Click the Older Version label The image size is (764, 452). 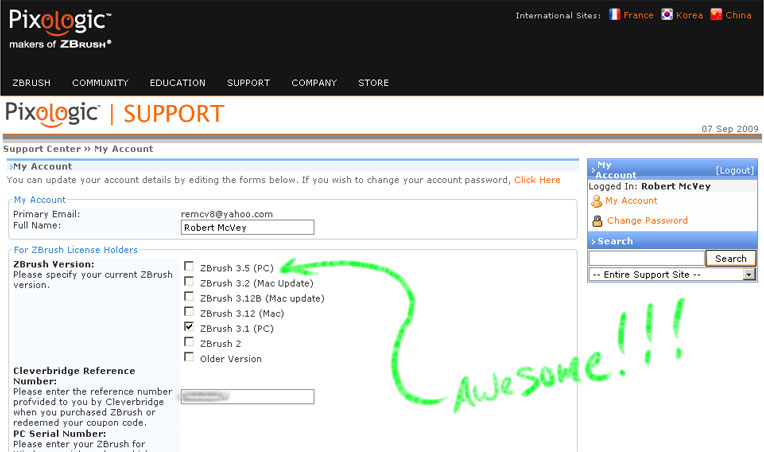[x=231, y=359]
